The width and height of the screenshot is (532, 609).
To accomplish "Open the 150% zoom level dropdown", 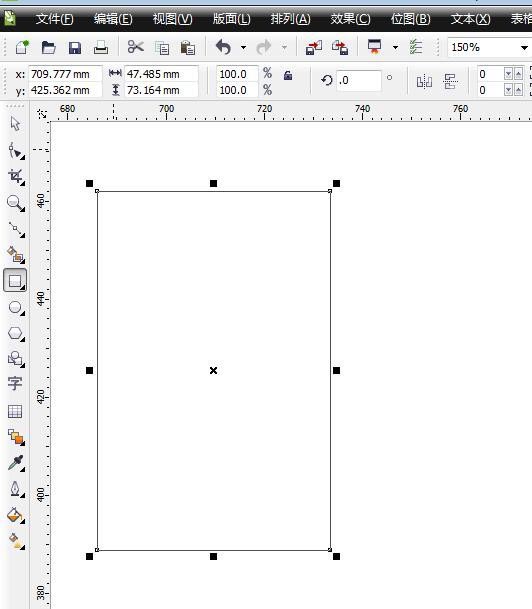I will [524, 48].
